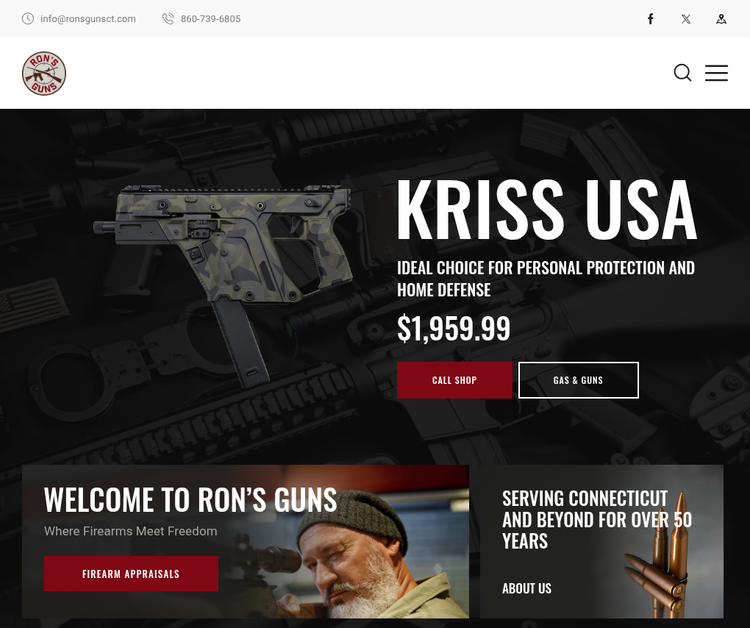
Task: Call the 860-739-6805 phone number
Action: point(210,19)
